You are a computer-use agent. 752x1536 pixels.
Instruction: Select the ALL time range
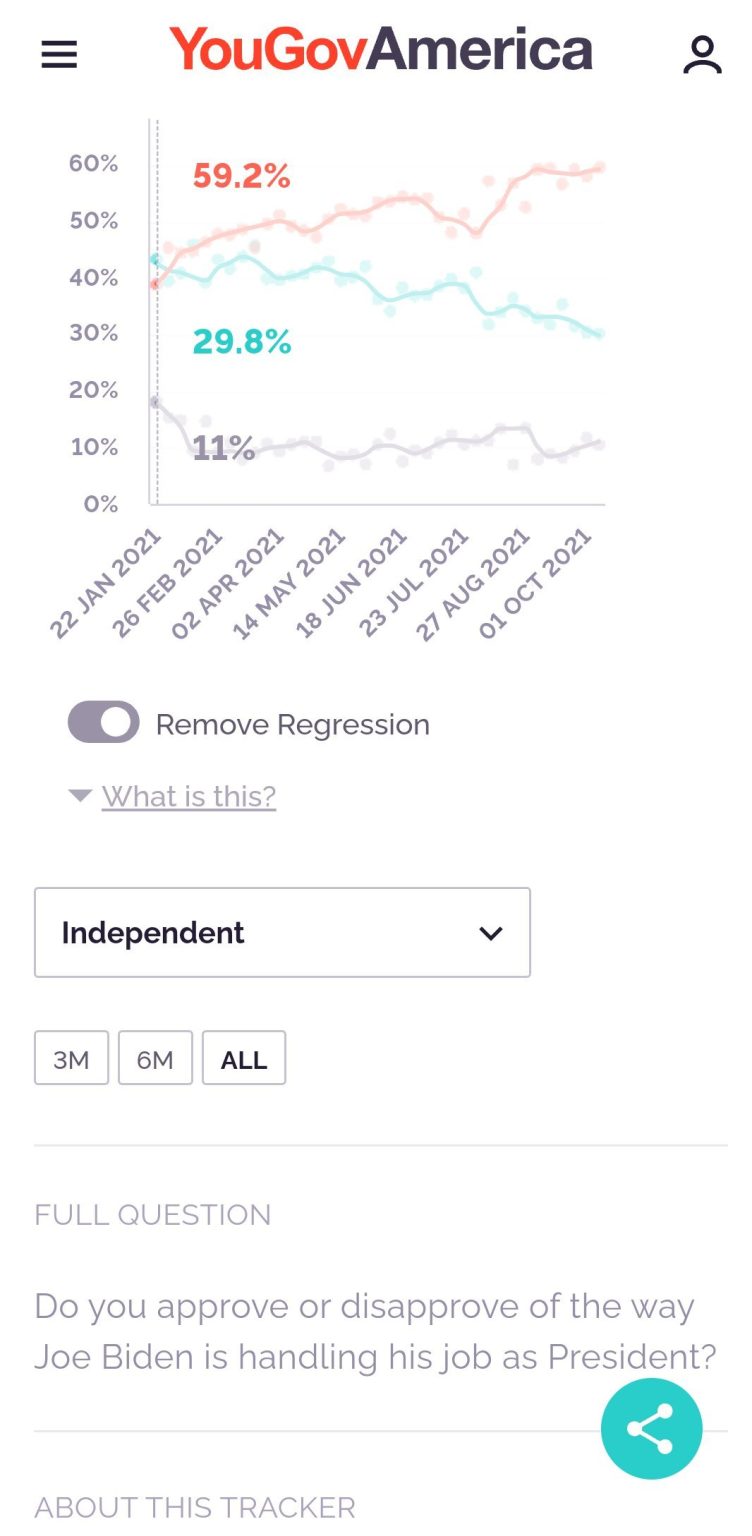[x=244, y=1059]
